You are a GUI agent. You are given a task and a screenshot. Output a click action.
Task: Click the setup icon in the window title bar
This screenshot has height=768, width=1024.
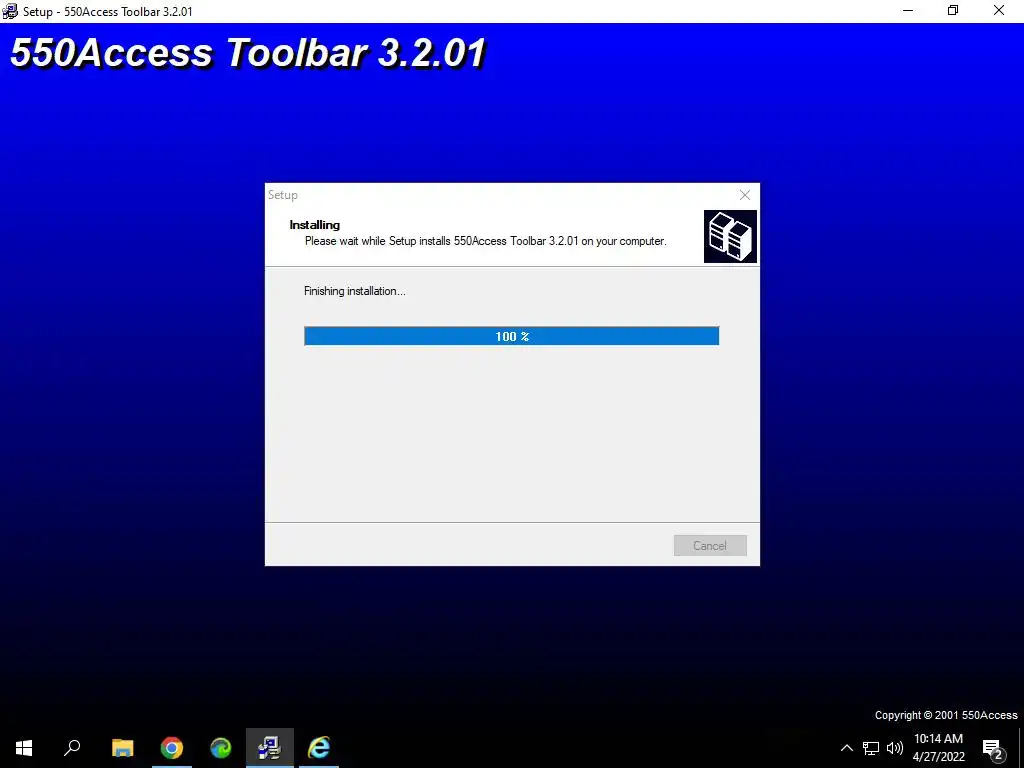tap(10, 11)
